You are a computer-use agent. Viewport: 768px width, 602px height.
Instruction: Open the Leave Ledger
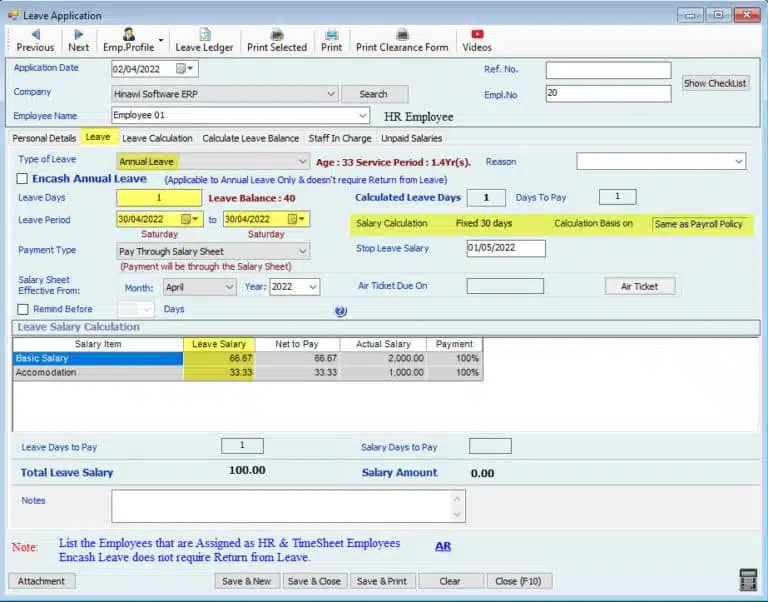[204, 40]
